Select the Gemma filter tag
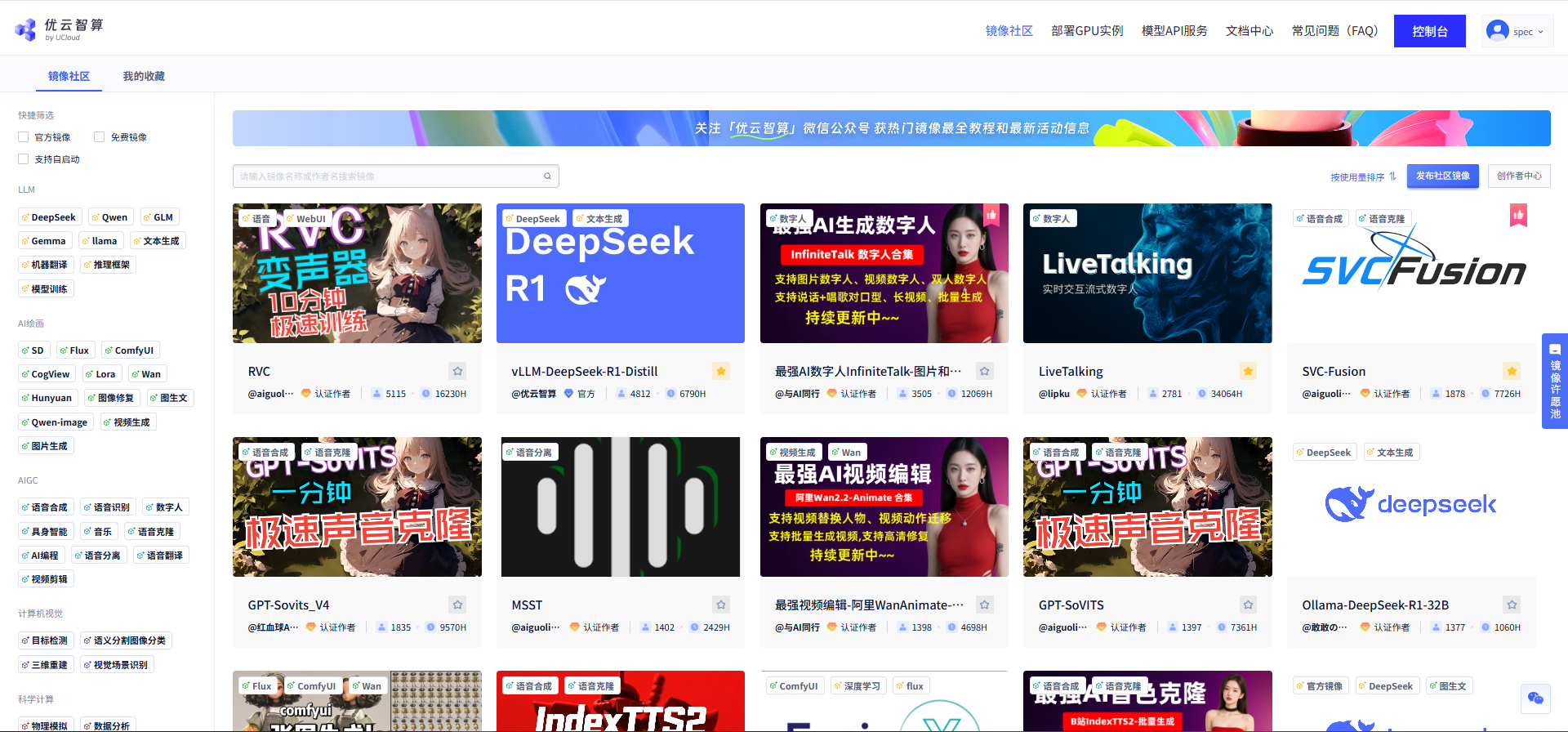Screen dimensions: 1568x732 tap(44, 241)
